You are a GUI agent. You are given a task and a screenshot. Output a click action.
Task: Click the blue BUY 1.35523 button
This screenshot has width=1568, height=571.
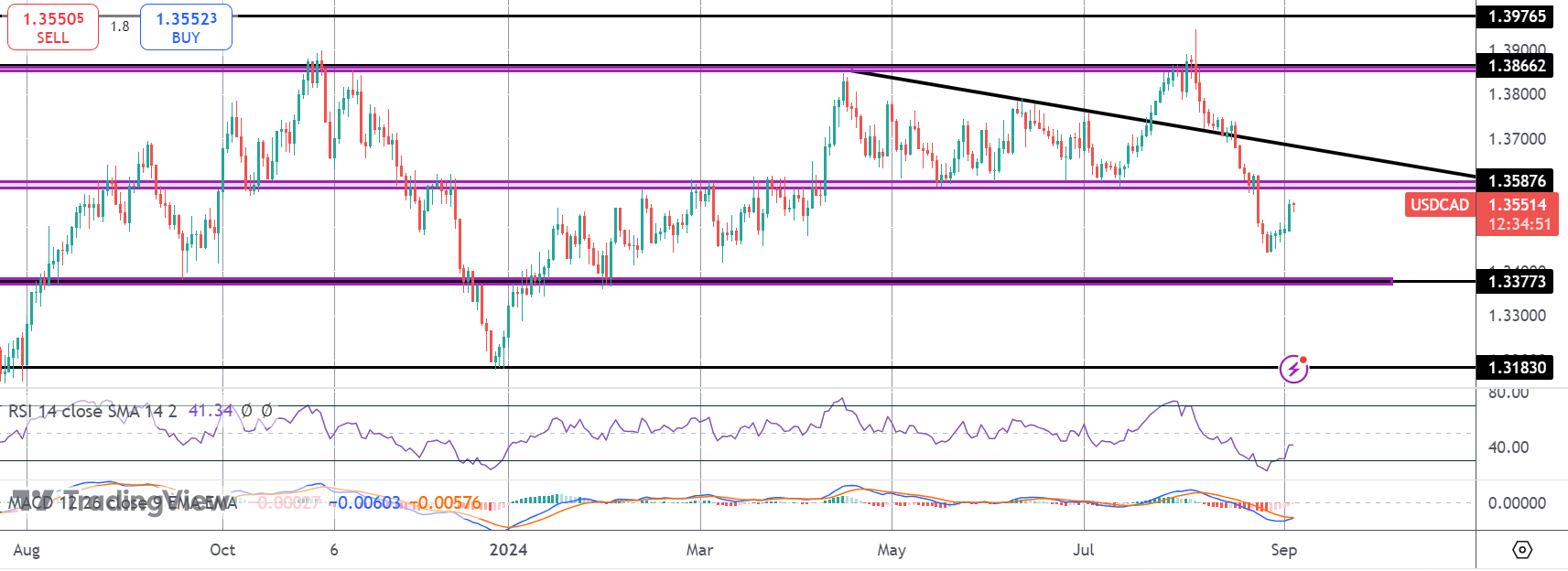(186, 27)
